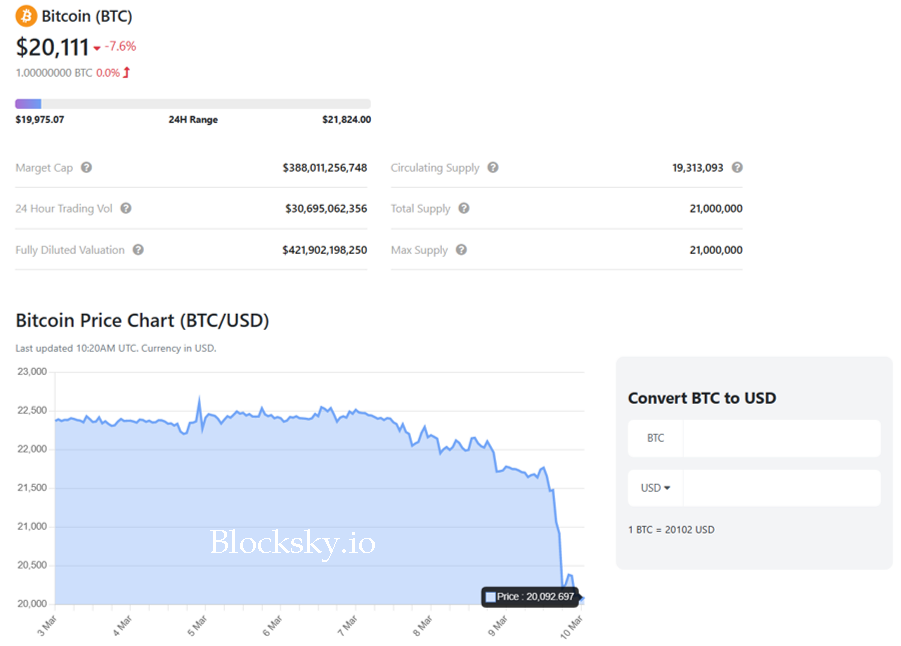Click the help icon beside Circulating Supply label
This screenshot has width=901, height=646.
coord(493,167)
